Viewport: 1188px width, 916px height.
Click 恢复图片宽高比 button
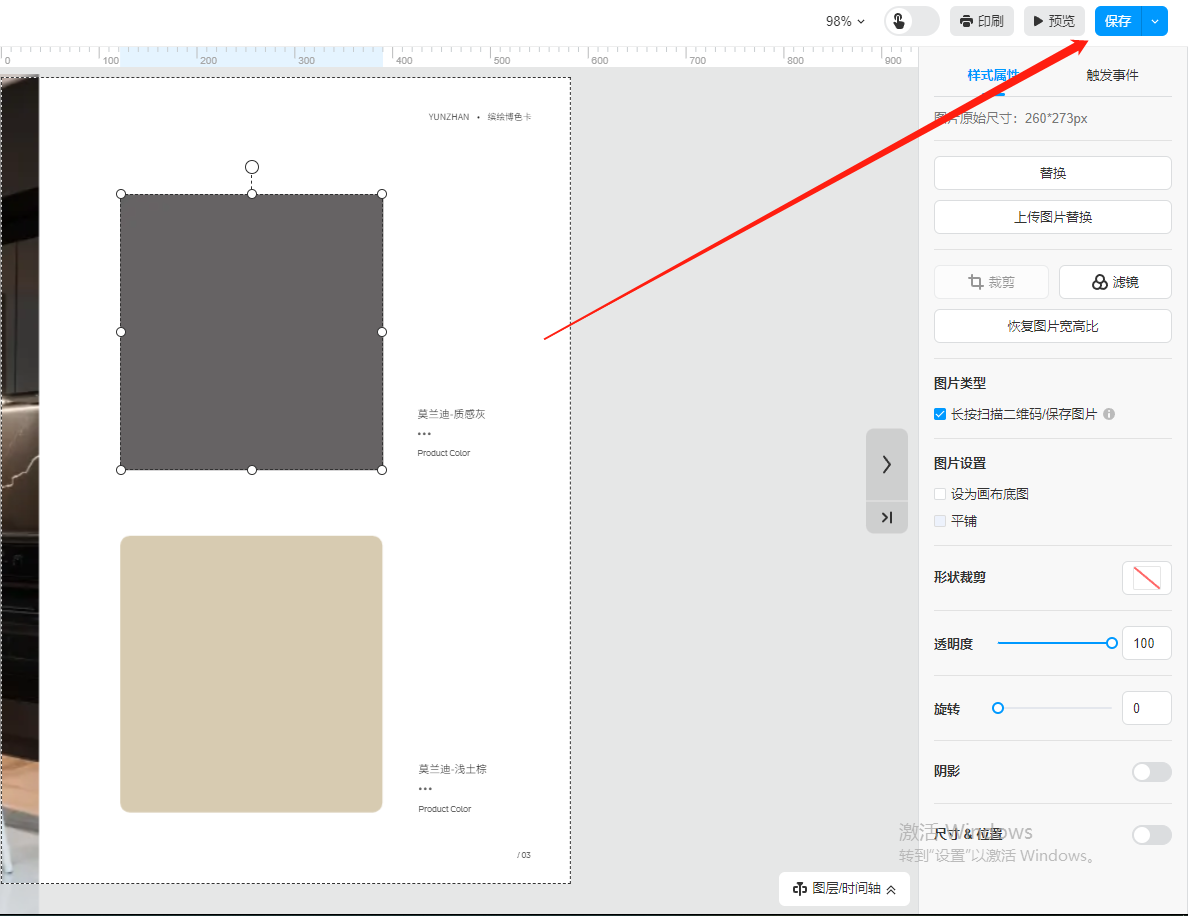tap(1052, 326)
